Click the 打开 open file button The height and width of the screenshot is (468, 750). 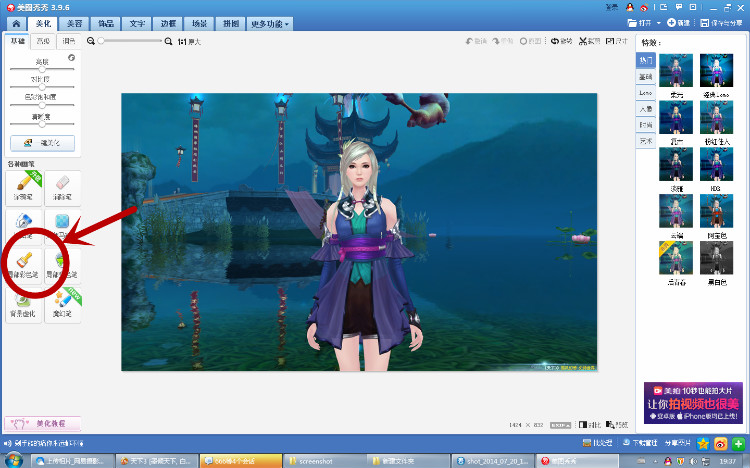click(x=640, y=23)
